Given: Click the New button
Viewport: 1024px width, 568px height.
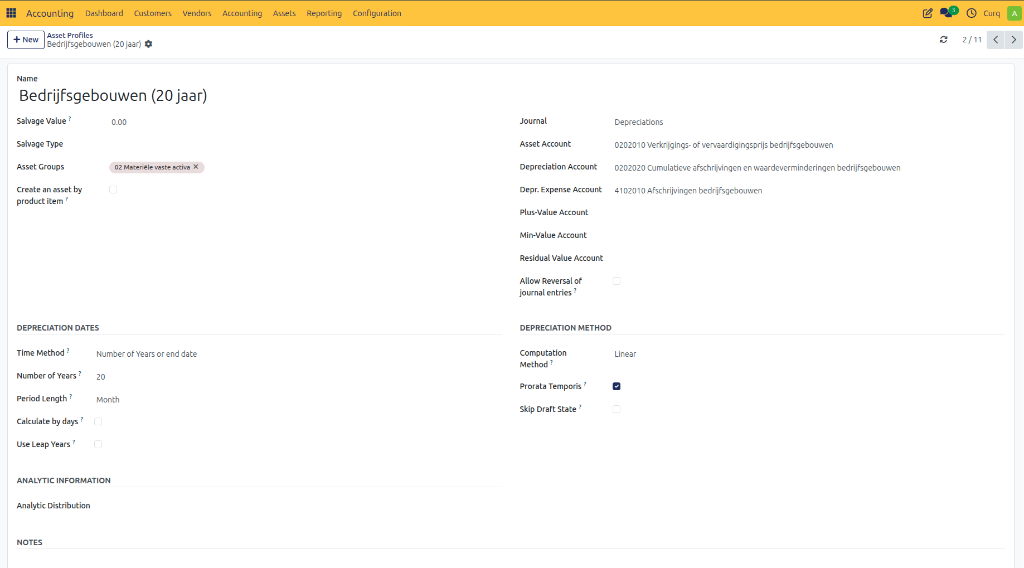Looking at the screenshot, I should tap(25, 40).
